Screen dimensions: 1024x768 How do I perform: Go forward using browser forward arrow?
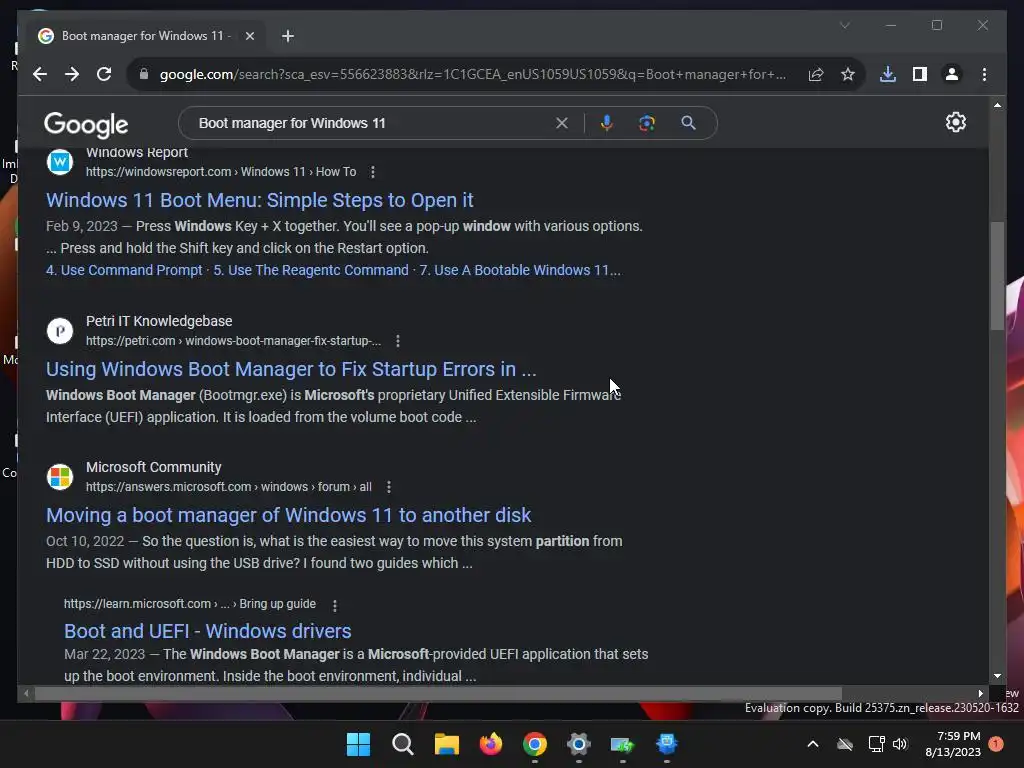pyautogui.click(x=72, y=74)
